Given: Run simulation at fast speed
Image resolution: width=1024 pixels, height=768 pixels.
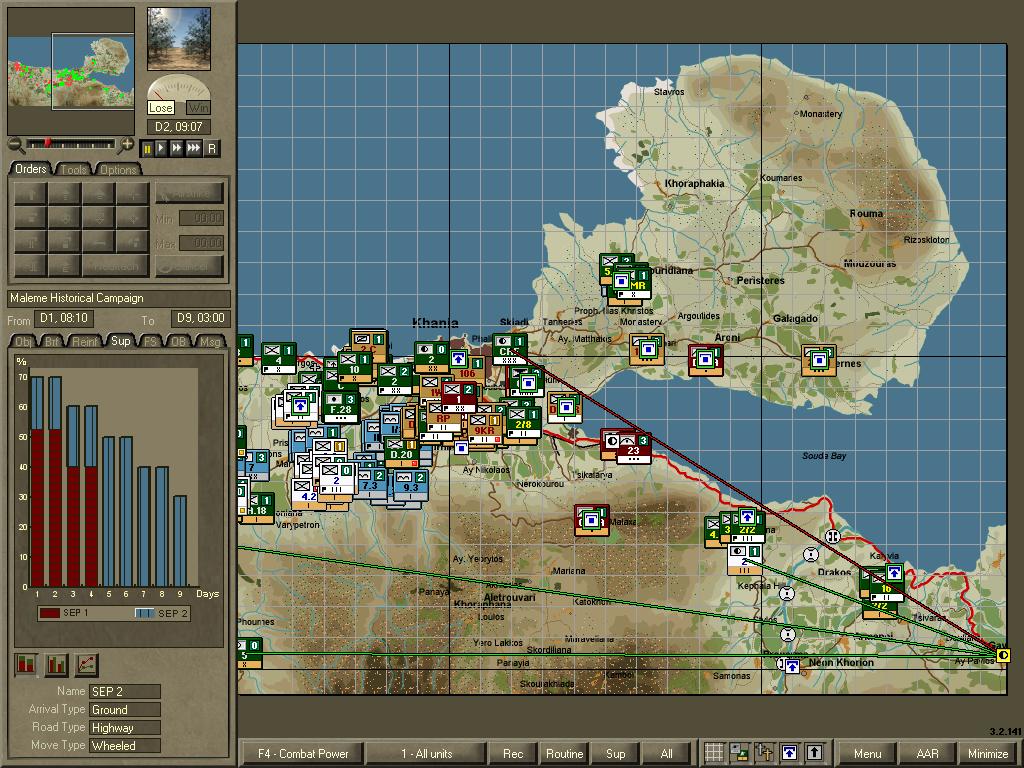Looking at the screenshot, I should point(176,148).
